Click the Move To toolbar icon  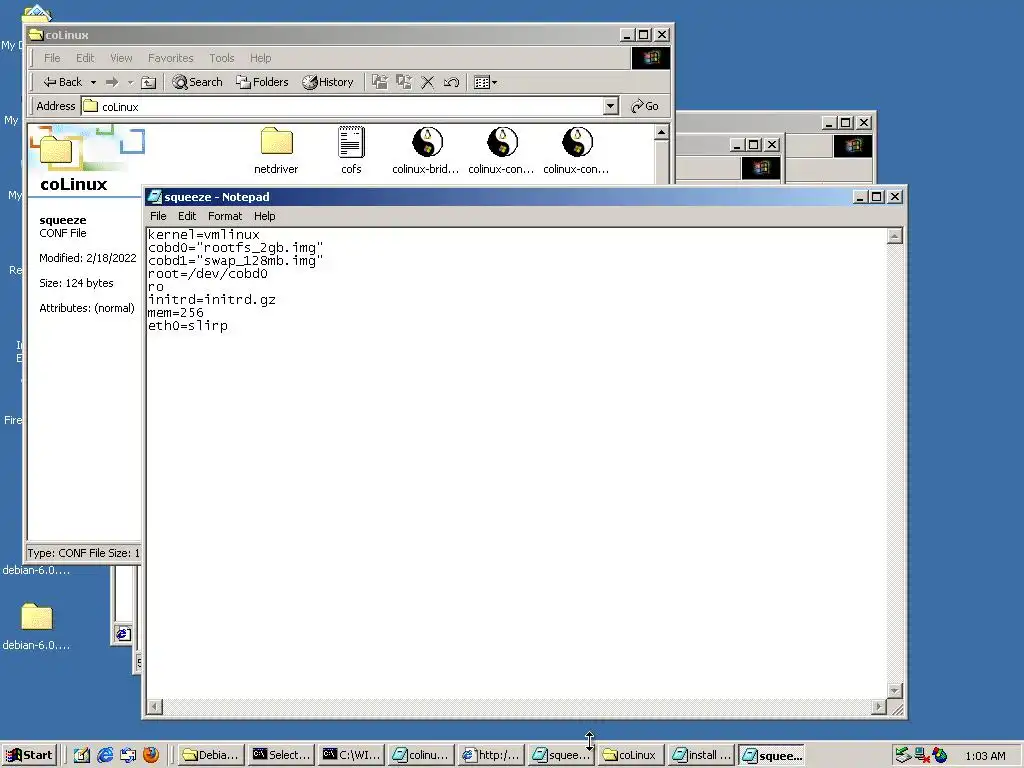tap(379, 82)
